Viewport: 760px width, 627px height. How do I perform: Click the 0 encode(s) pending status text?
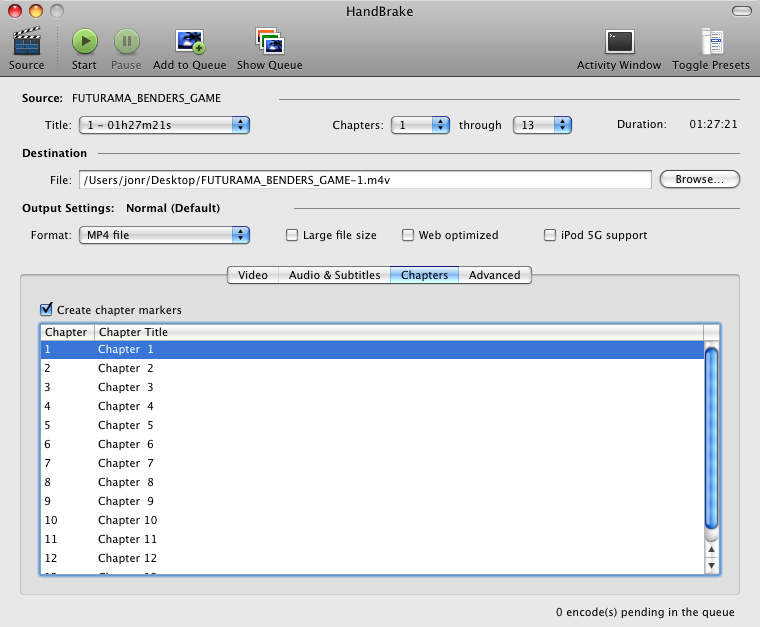(x=645, y=612)
